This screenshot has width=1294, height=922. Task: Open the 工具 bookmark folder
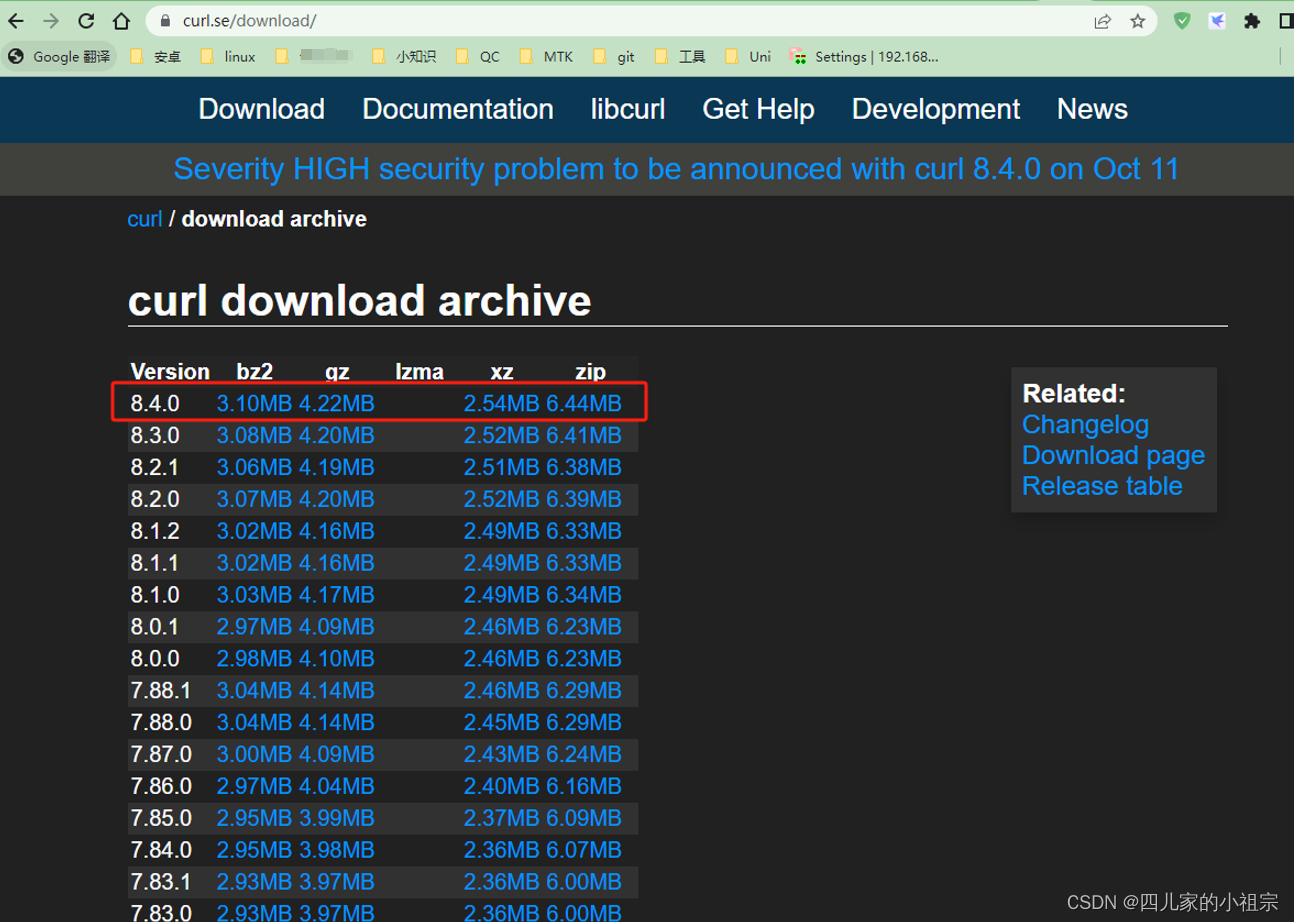click(x=681, y=57)
